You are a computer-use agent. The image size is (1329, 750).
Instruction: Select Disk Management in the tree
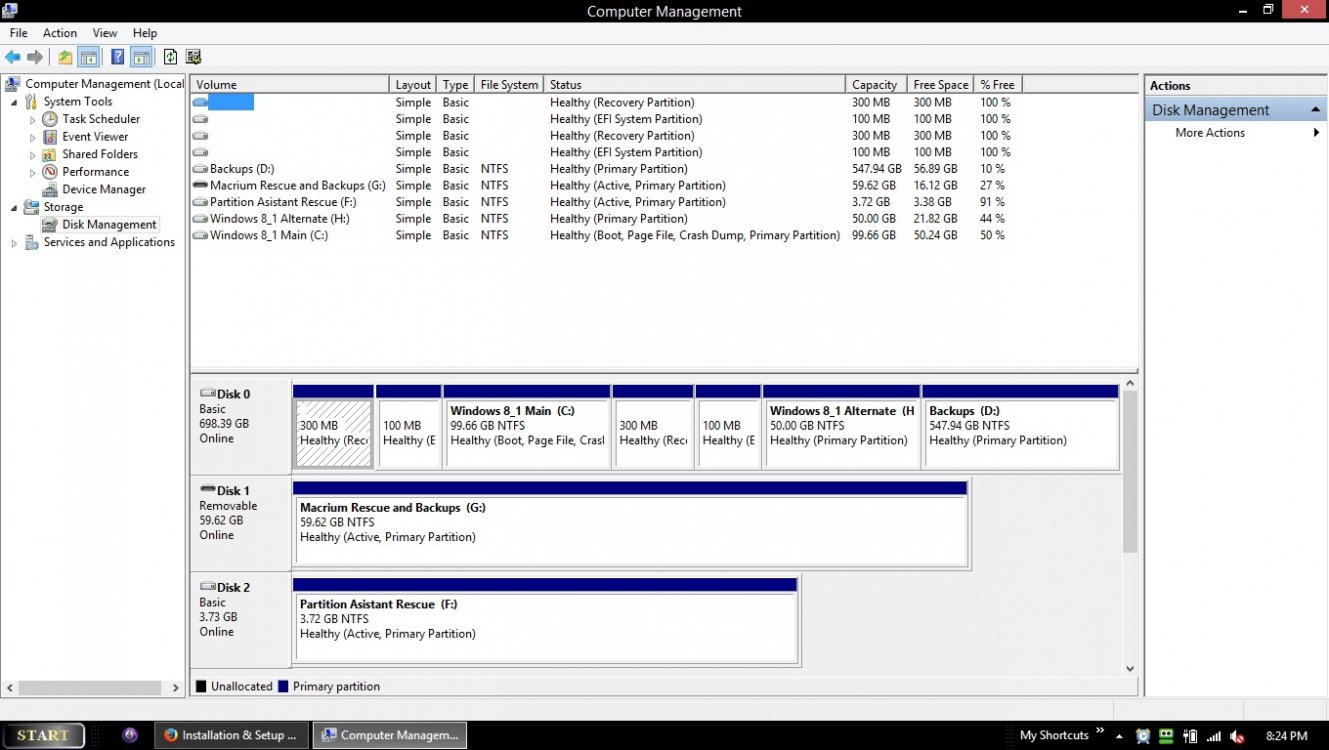[109, 225]
